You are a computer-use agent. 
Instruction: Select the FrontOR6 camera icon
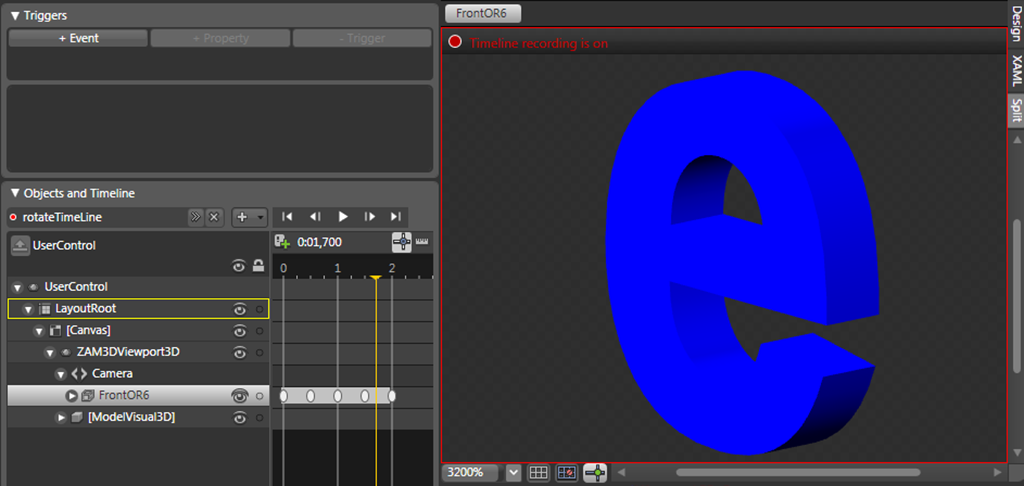pyautogui.click(x=88, y=396)
